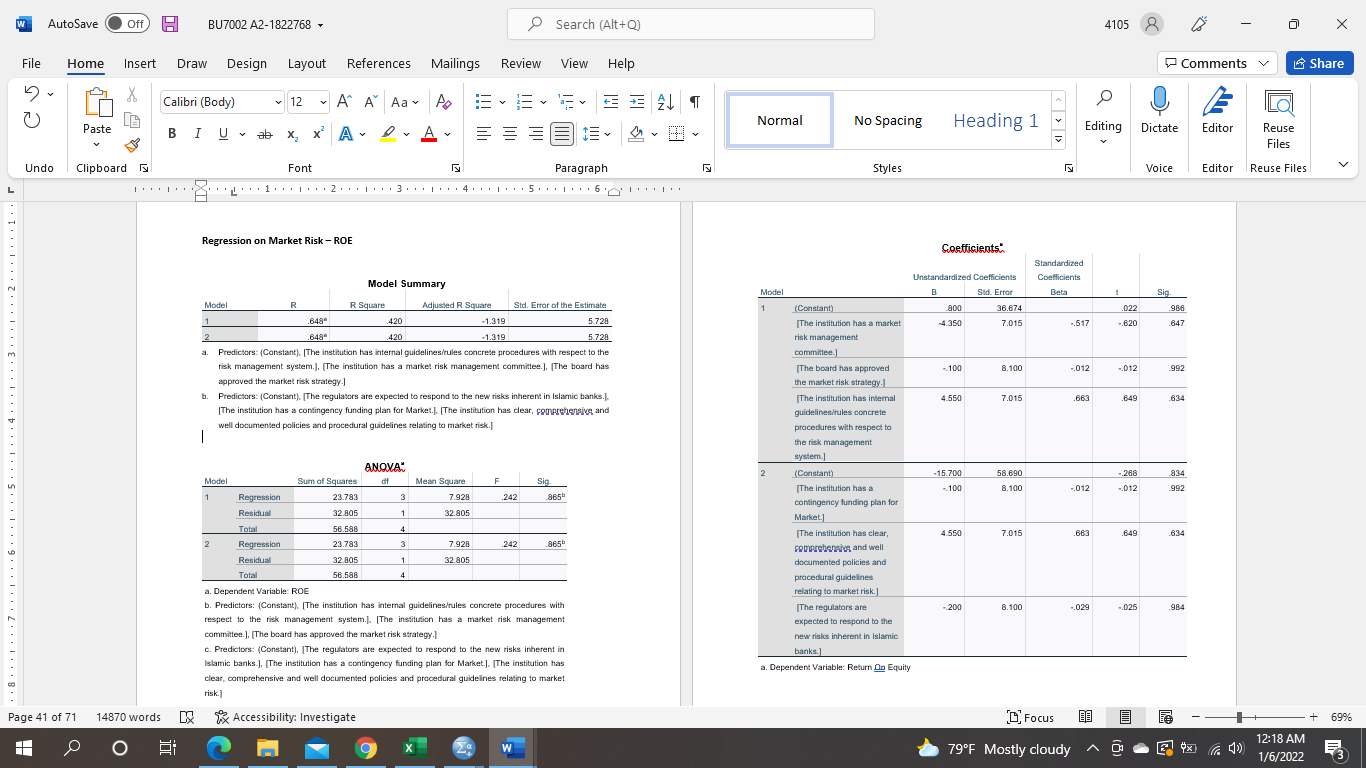This screenshot has width=1366, height=768.
Task: Switch to Read Mode view icon
Action: click(x=1086, y=717)
